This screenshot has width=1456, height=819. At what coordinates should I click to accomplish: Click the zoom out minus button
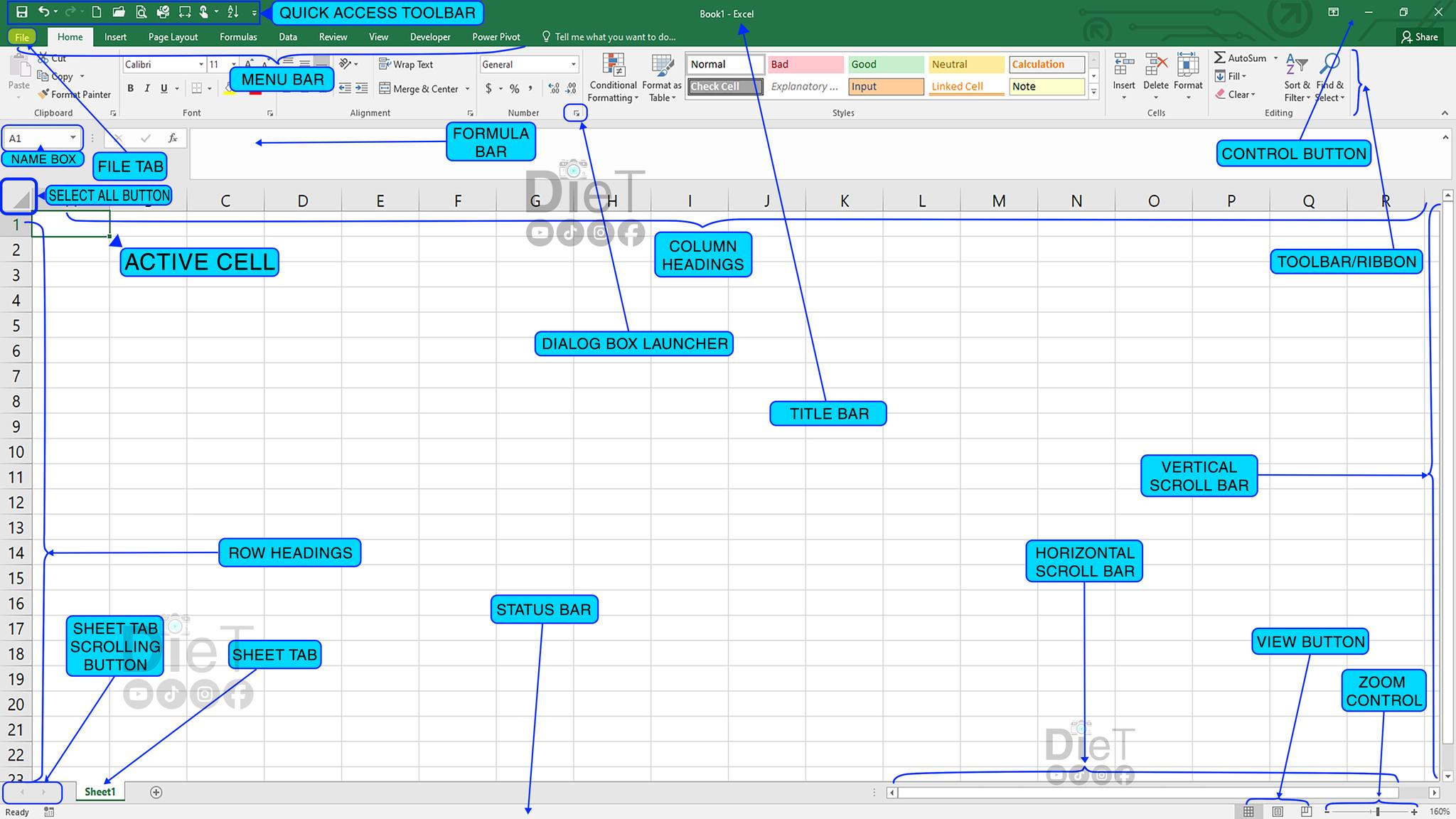(1327, 812)
